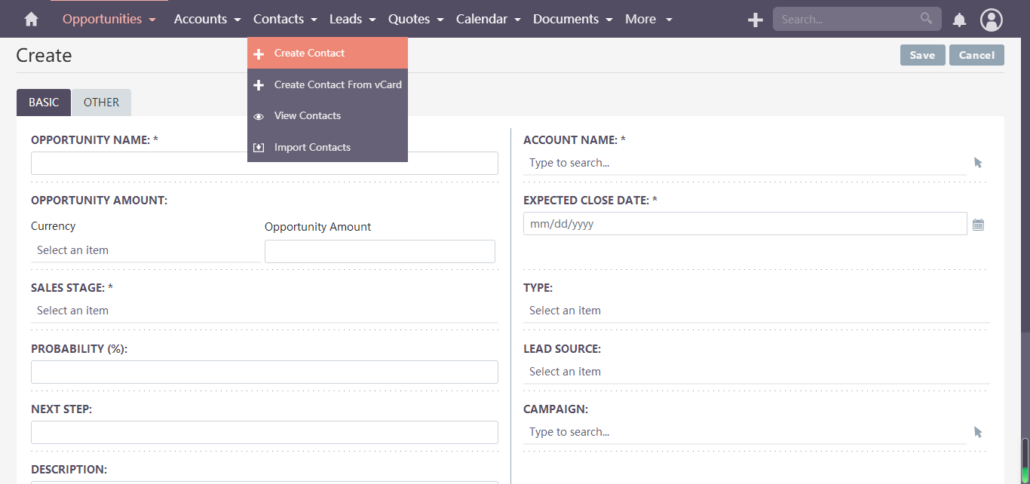
Task: Open the Type dropdown
Action: [755, 311]
